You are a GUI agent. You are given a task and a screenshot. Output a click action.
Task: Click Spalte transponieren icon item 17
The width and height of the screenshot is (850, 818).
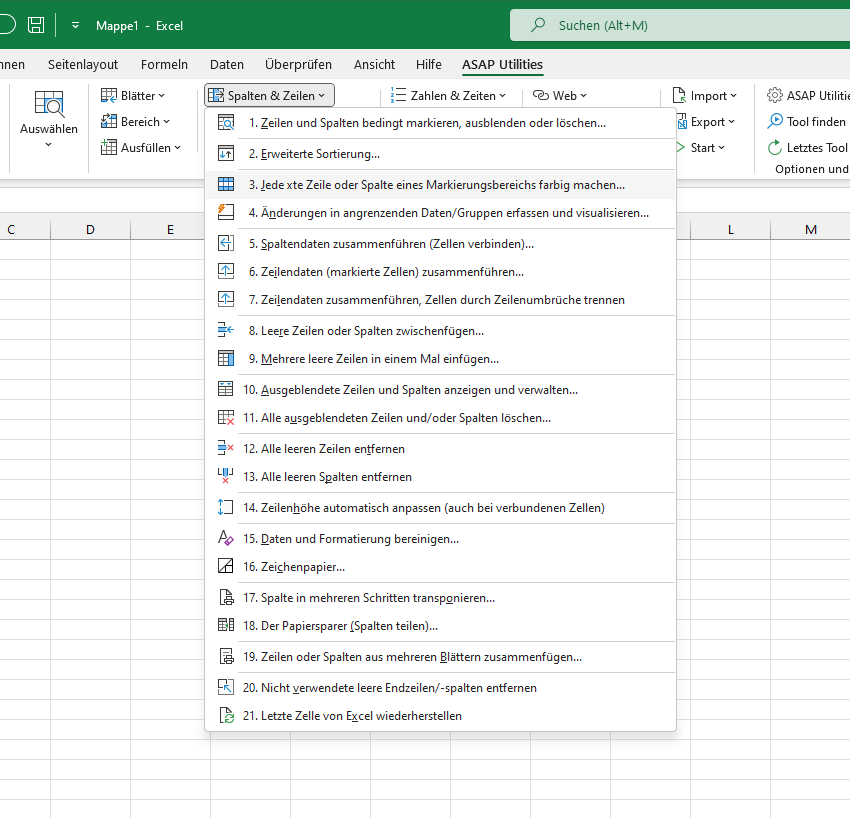226,597
